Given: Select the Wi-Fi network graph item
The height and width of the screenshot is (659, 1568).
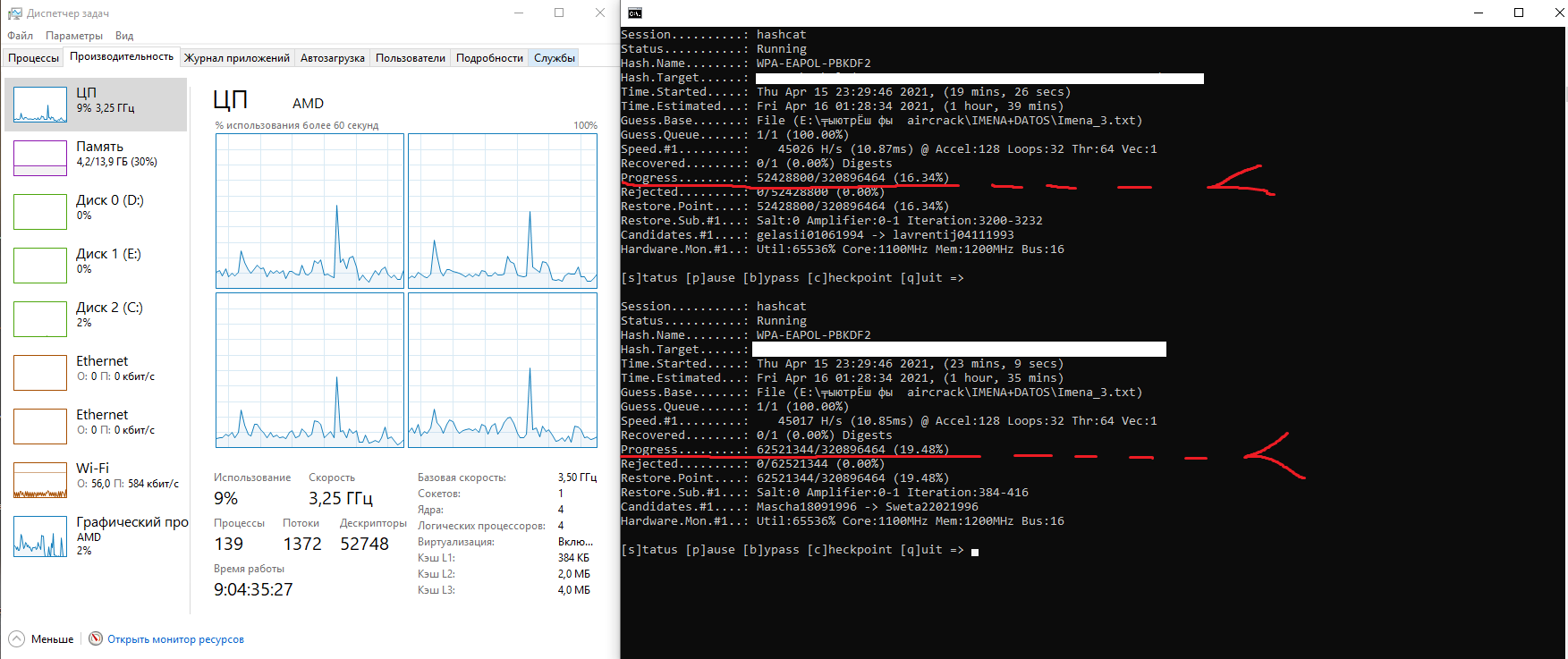Looking at the screenshot, I should pos(40,480).
